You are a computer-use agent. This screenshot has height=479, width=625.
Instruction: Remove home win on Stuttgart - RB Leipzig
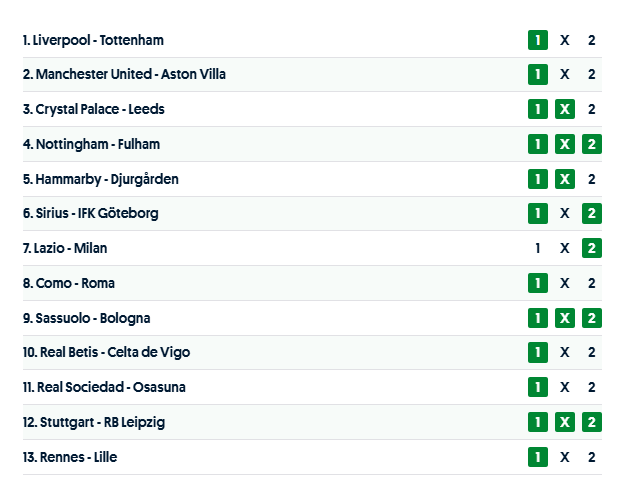click(x=538, y=422)
